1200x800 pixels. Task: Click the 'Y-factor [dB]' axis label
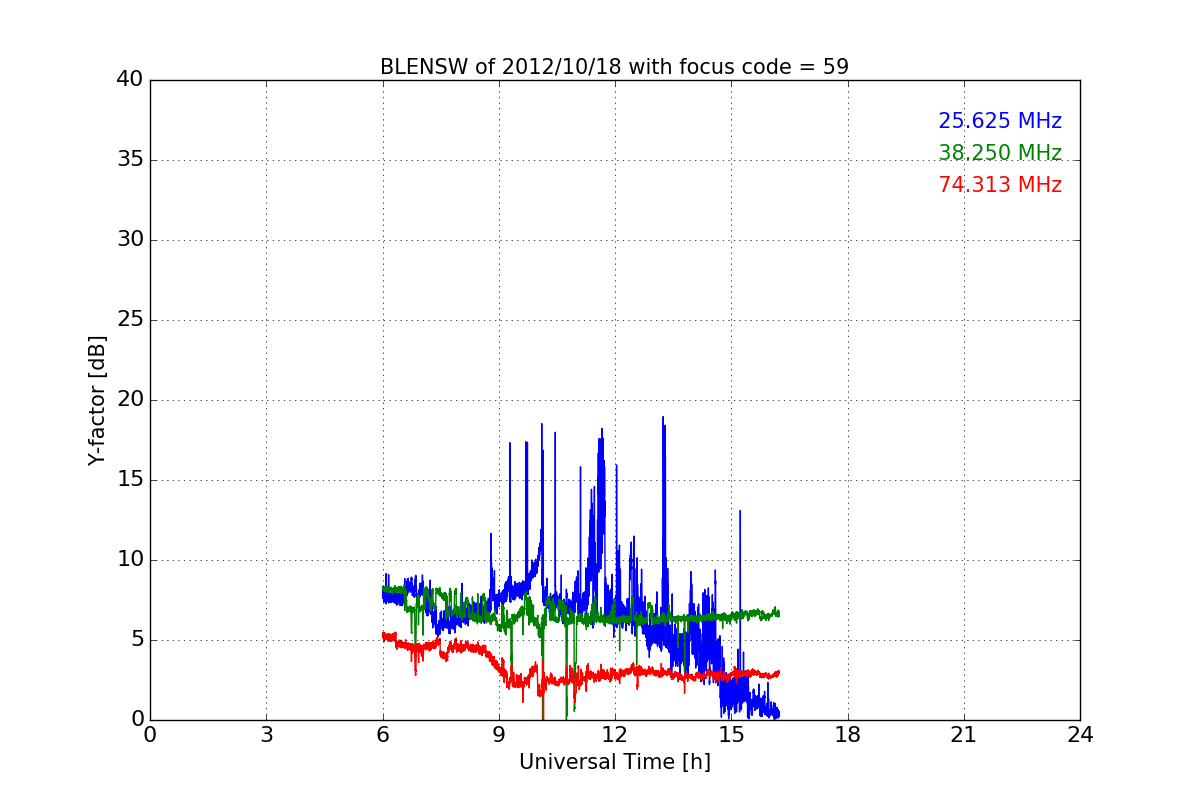click(97, 400)
